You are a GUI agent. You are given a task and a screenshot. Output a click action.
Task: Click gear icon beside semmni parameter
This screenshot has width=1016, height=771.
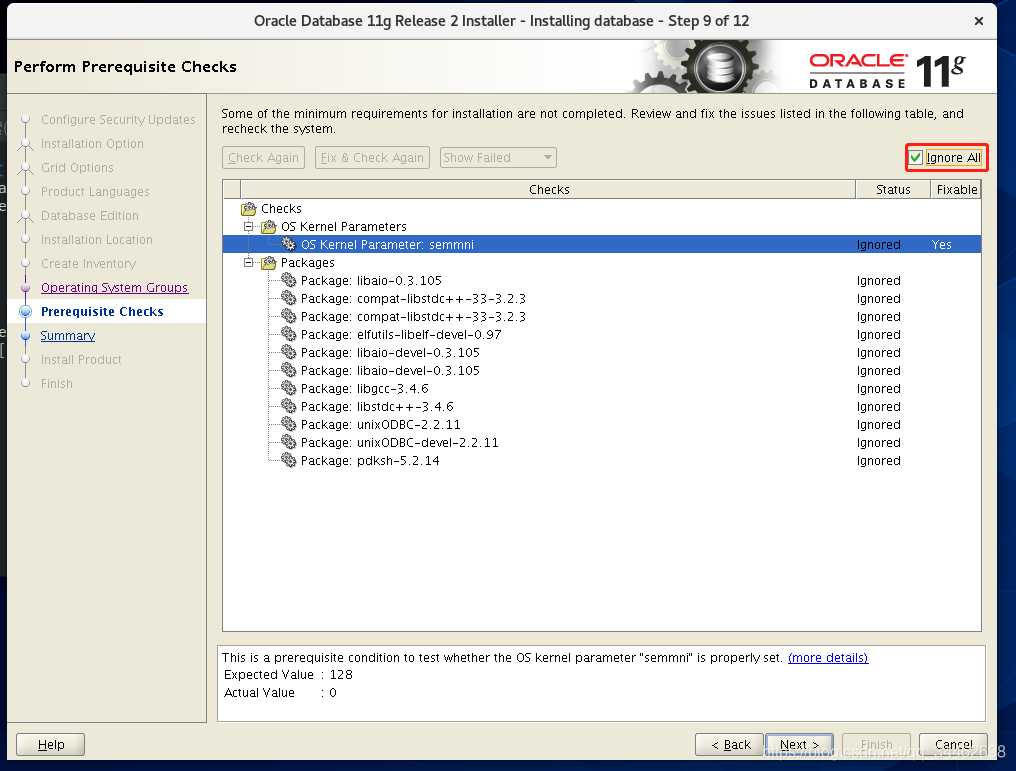click(x=288, y=244)
